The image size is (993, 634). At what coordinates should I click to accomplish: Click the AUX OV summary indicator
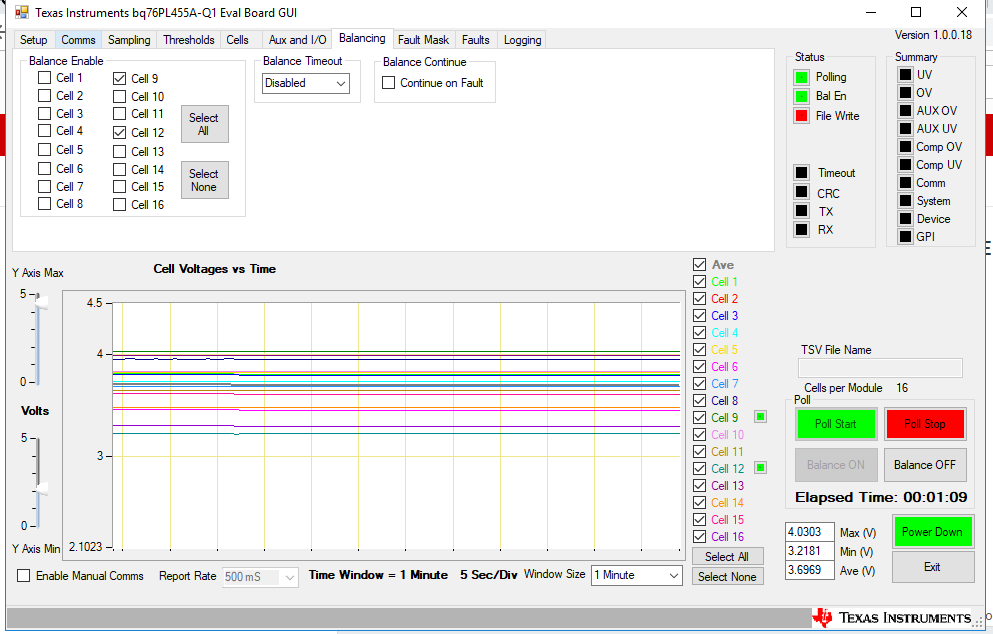906,111
